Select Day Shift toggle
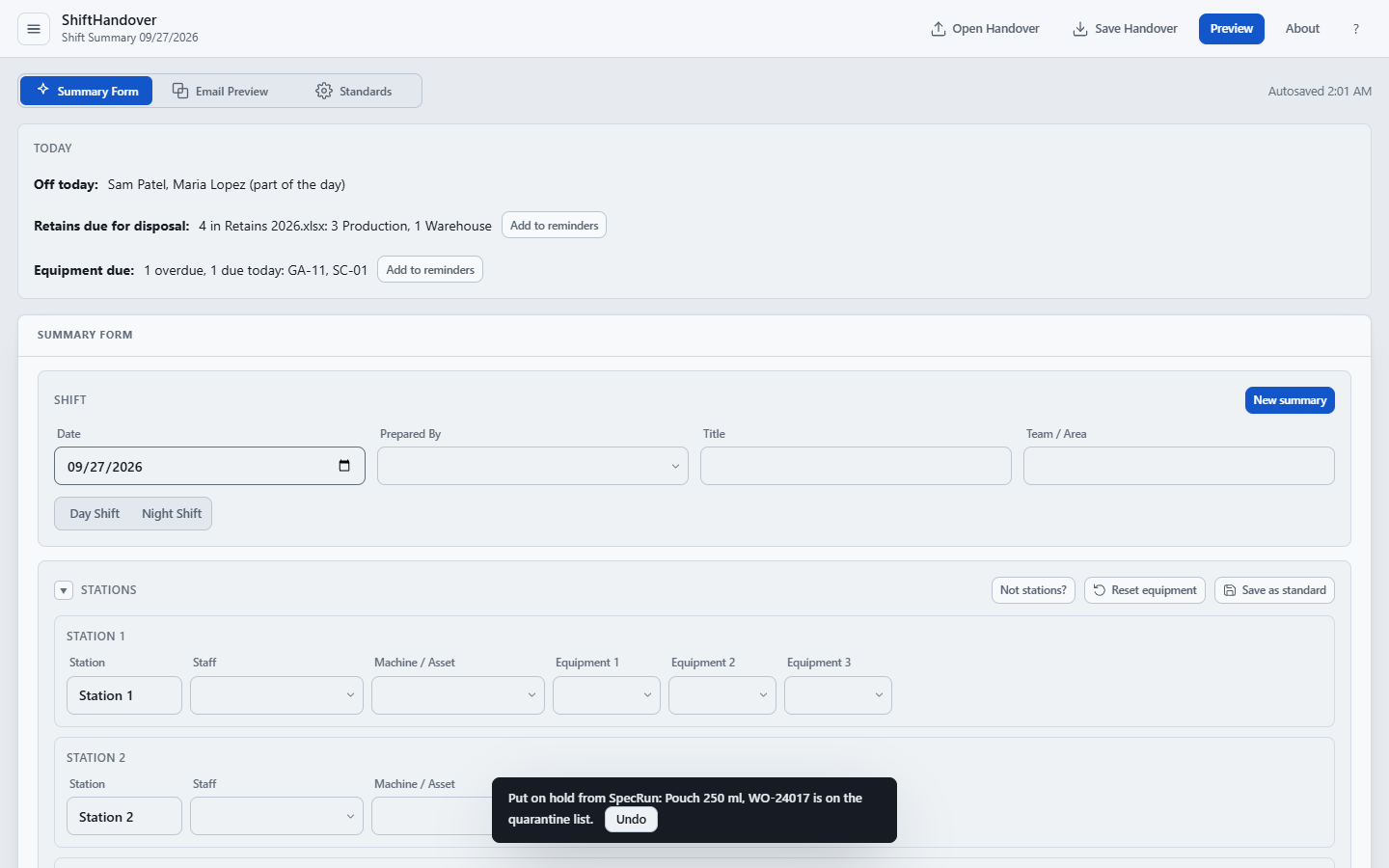The height and width of the screenshot is (868, 1389). [95, 514]
